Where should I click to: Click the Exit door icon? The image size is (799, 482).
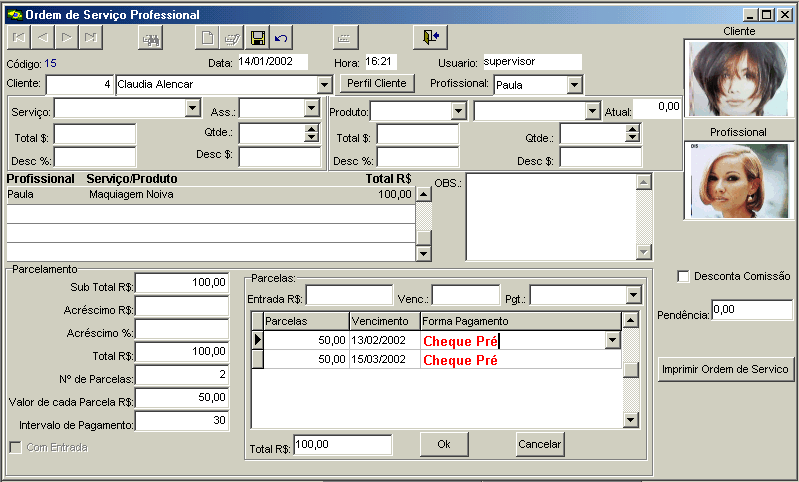pos(430,38)
